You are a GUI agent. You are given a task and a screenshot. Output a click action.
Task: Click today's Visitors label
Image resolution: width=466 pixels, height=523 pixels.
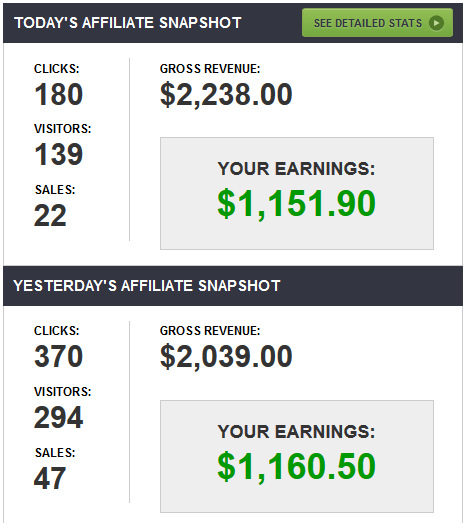[x=63, y=129]
